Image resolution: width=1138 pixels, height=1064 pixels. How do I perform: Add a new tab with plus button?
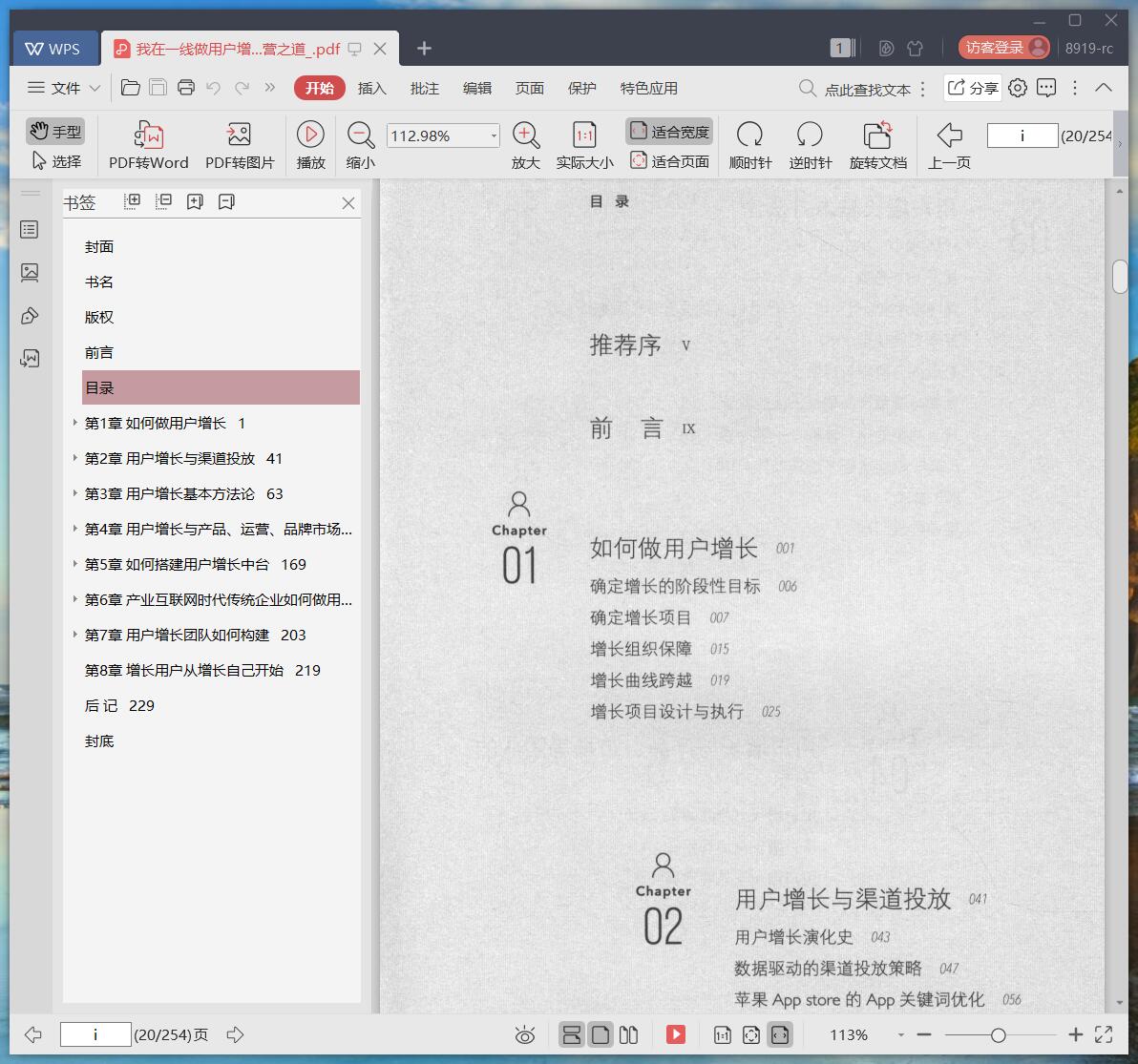click(424, 49)
